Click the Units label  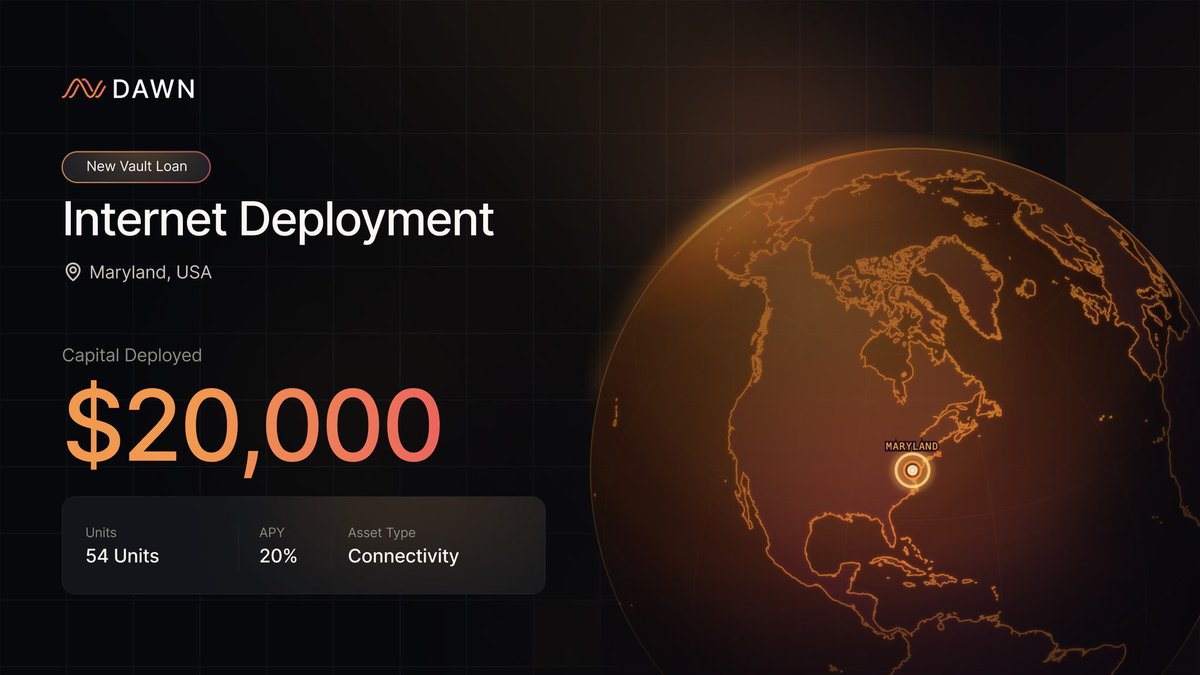[101, 533]
